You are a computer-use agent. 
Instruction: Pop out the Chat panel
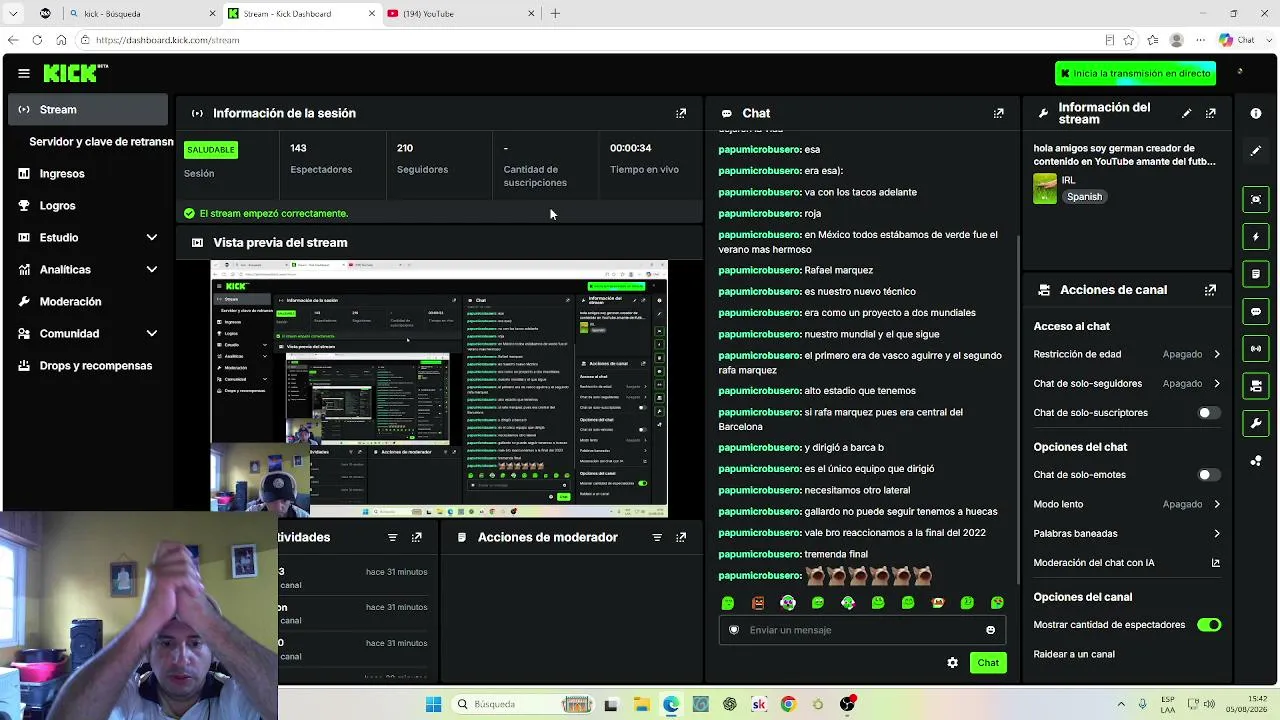click(x=998, y=113)
